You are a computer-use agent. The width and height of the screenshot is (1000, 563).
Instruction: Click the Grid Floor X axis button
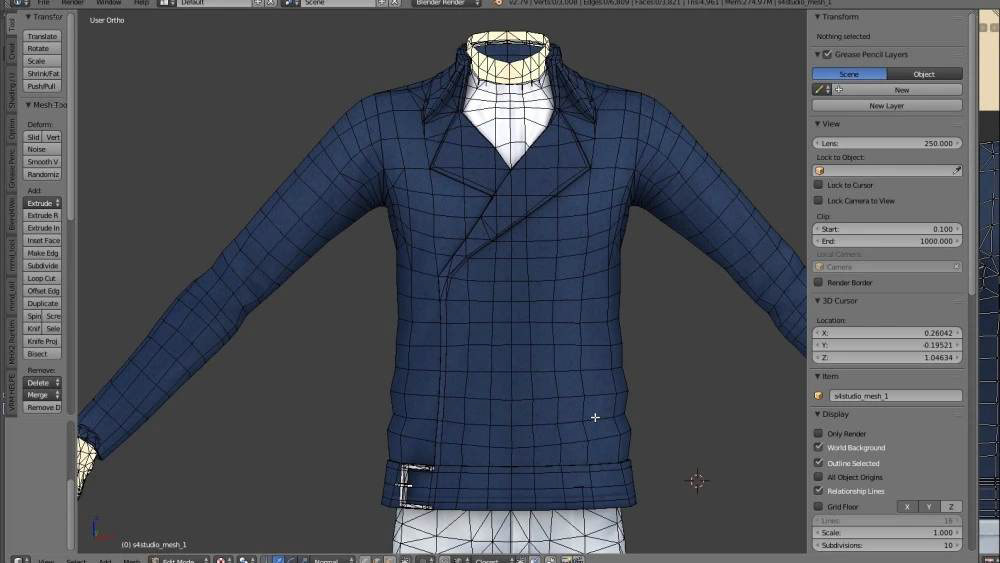(x=907, y=507)
